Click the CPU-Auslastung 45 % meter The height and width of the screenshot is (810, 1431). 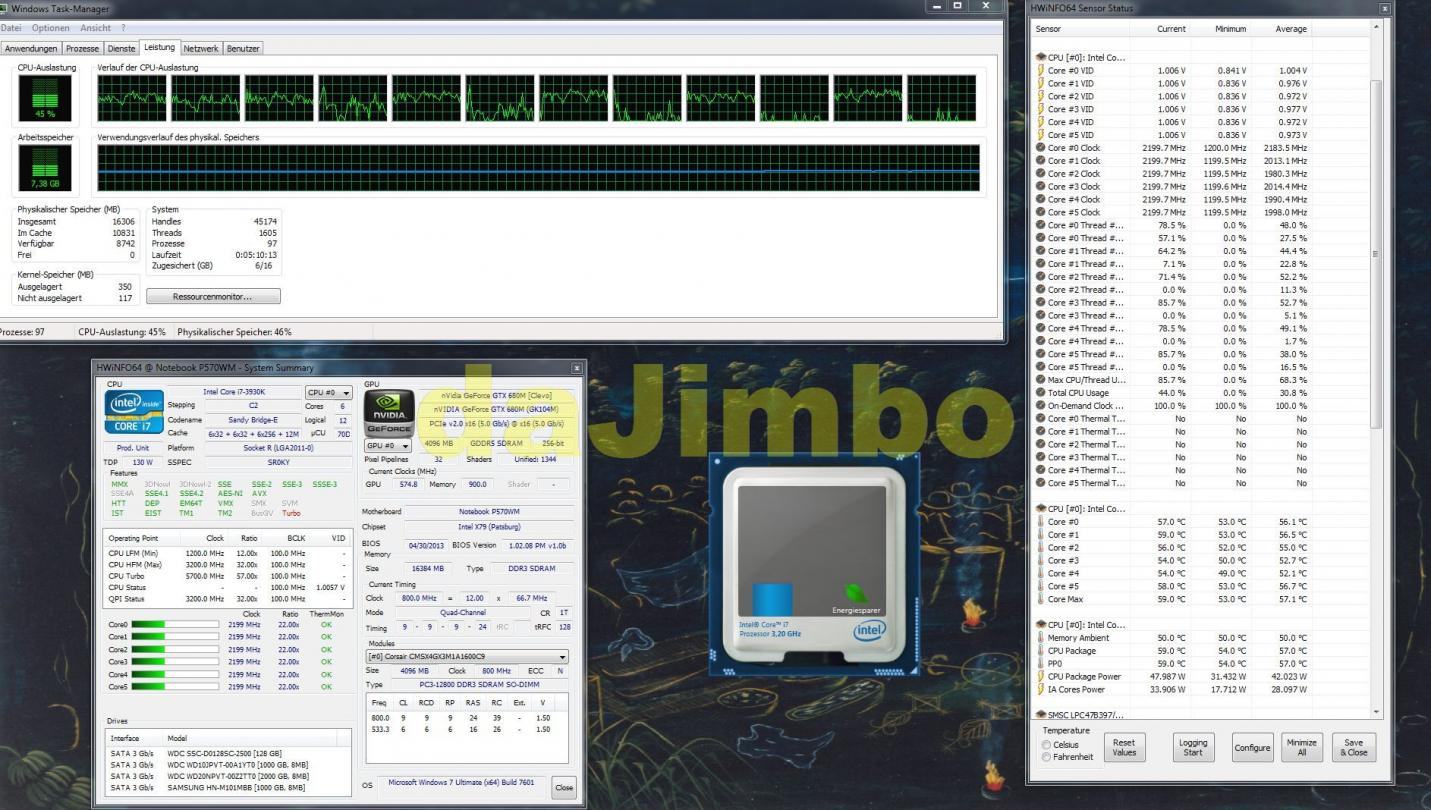(44, 99)
